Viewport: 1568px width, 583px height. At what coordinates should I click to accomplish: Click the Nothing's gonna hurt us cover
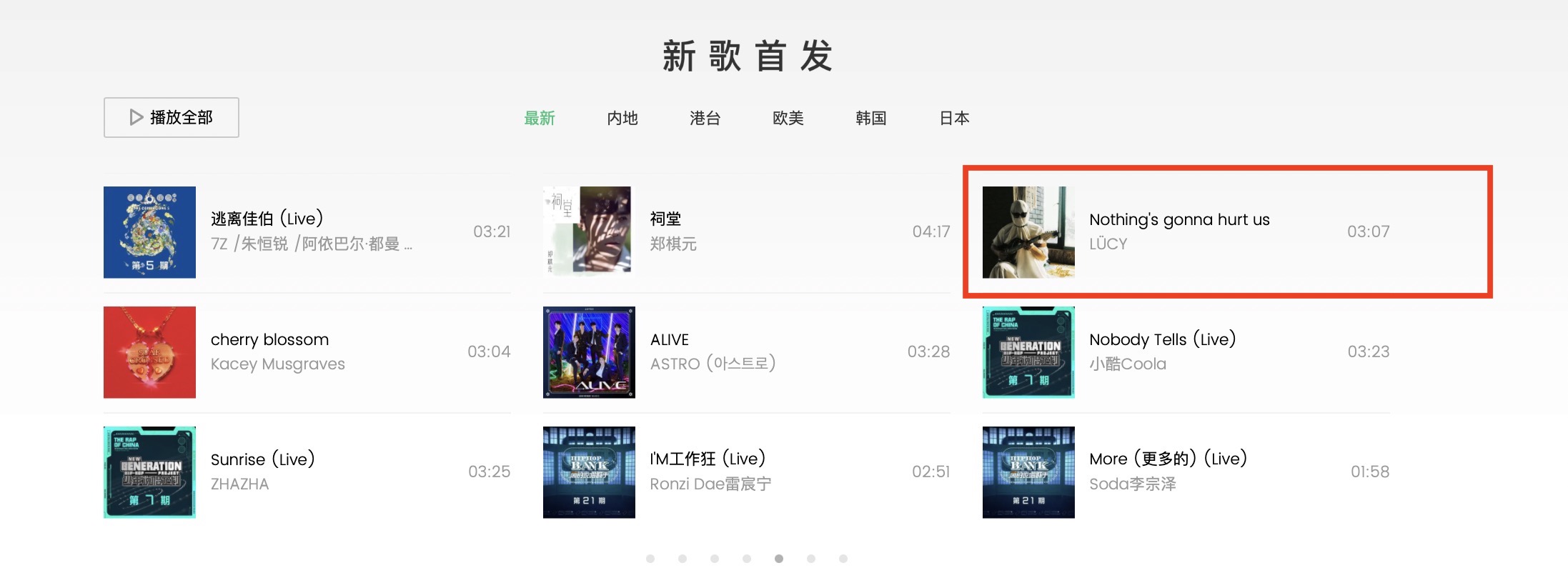click(1028, 232)
